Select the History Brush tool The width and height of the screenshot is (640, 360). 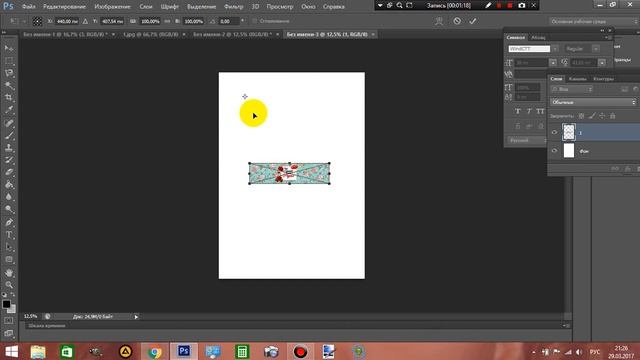coord(9,160)
